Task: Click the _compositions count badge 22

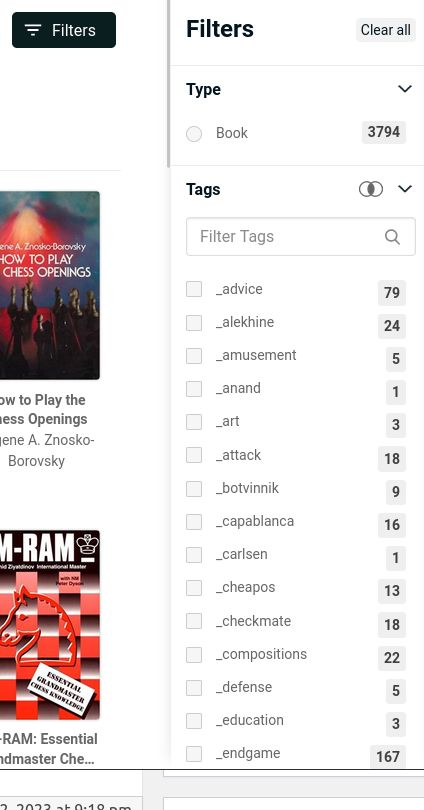Action: pos(391,658)
